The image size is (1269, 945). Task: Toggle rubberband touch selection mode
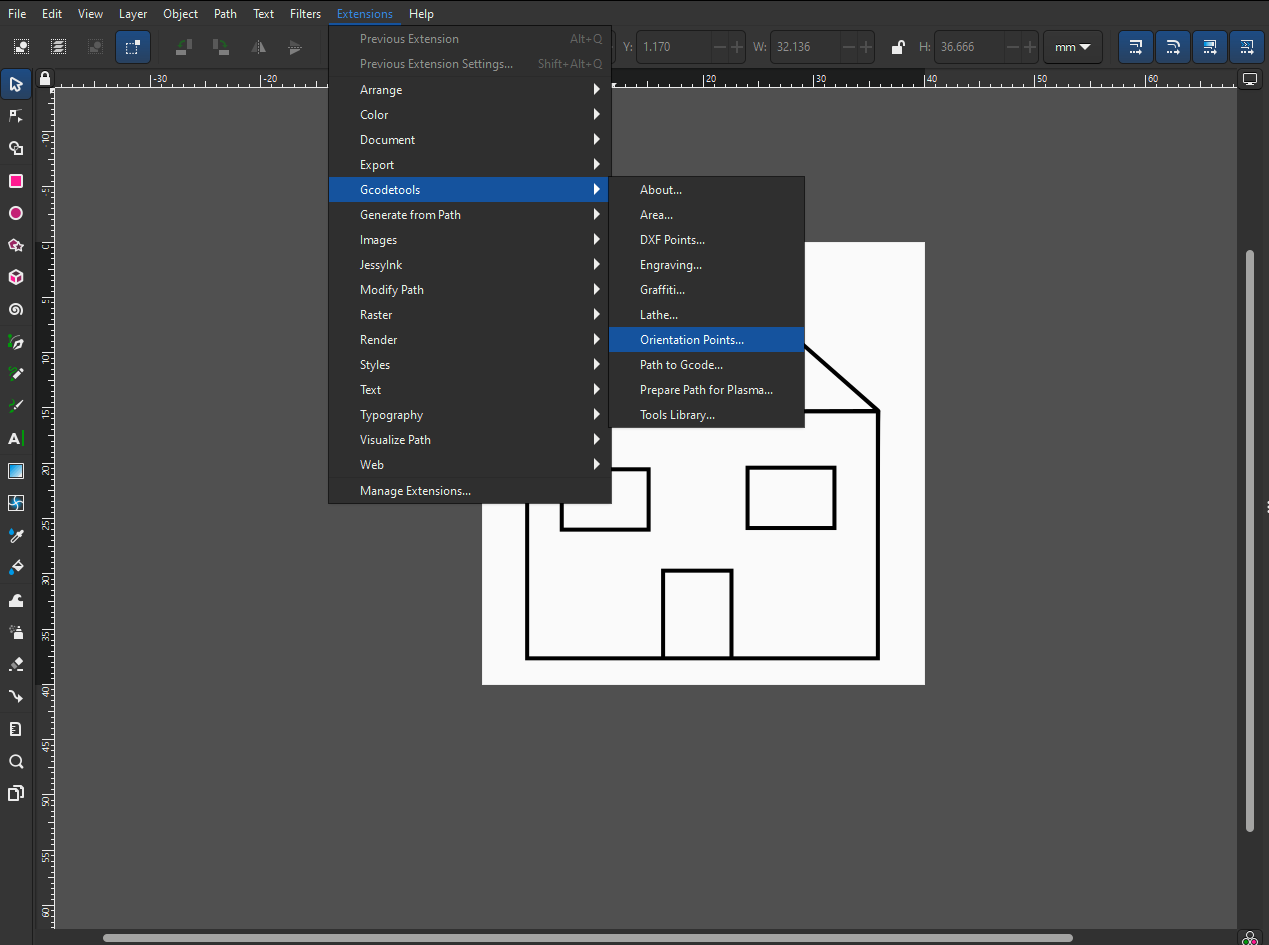[x=133, y=47]
